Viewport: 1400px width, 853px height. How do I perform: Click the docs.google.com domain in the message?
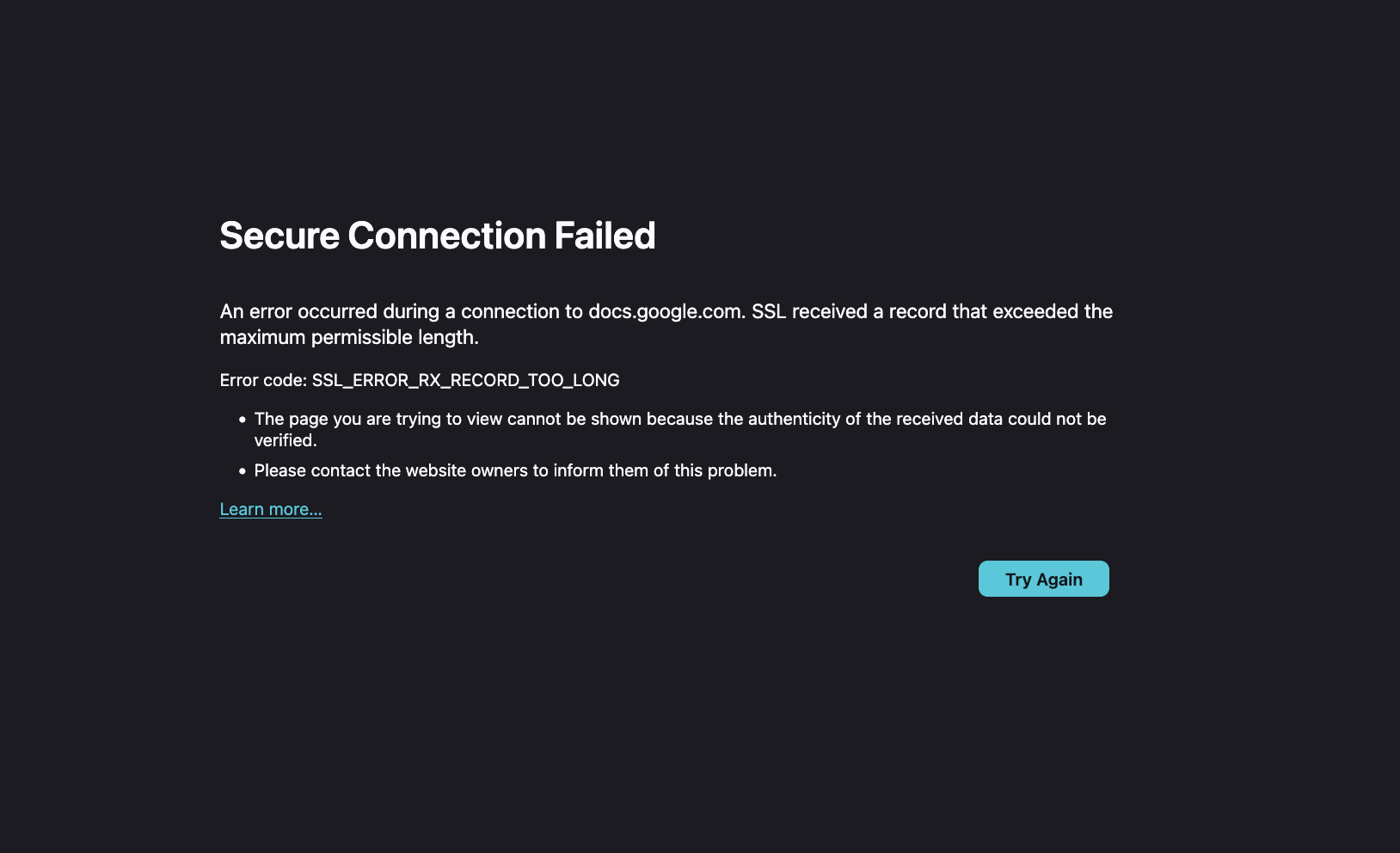point(666,311)
